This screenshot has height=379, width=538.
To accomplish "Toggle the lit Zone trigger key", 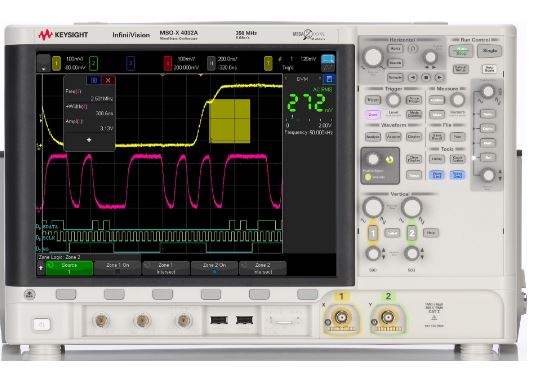I will pyautogui.click(x=373, y=115).
